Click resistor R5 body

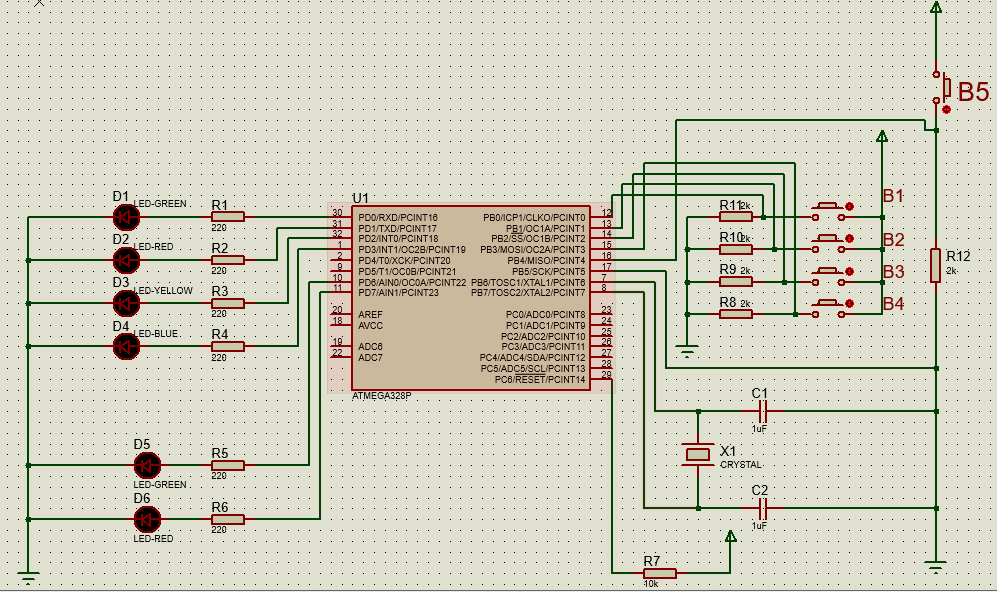[228, 465]
